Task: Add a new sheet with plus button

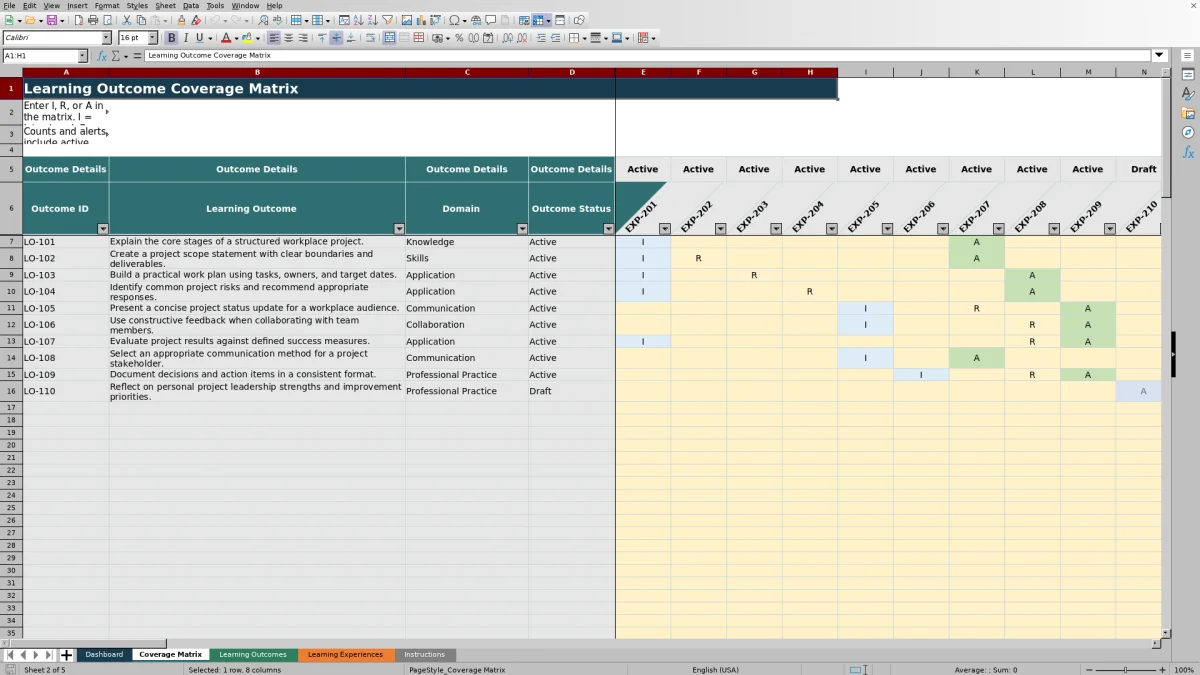Action: pos(67,655)
